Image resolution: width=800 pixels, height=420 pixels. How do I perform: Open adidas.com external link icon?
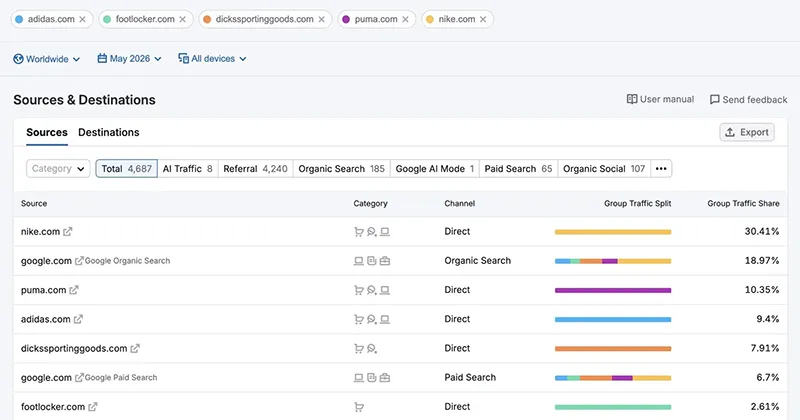[x=78, y=319]
